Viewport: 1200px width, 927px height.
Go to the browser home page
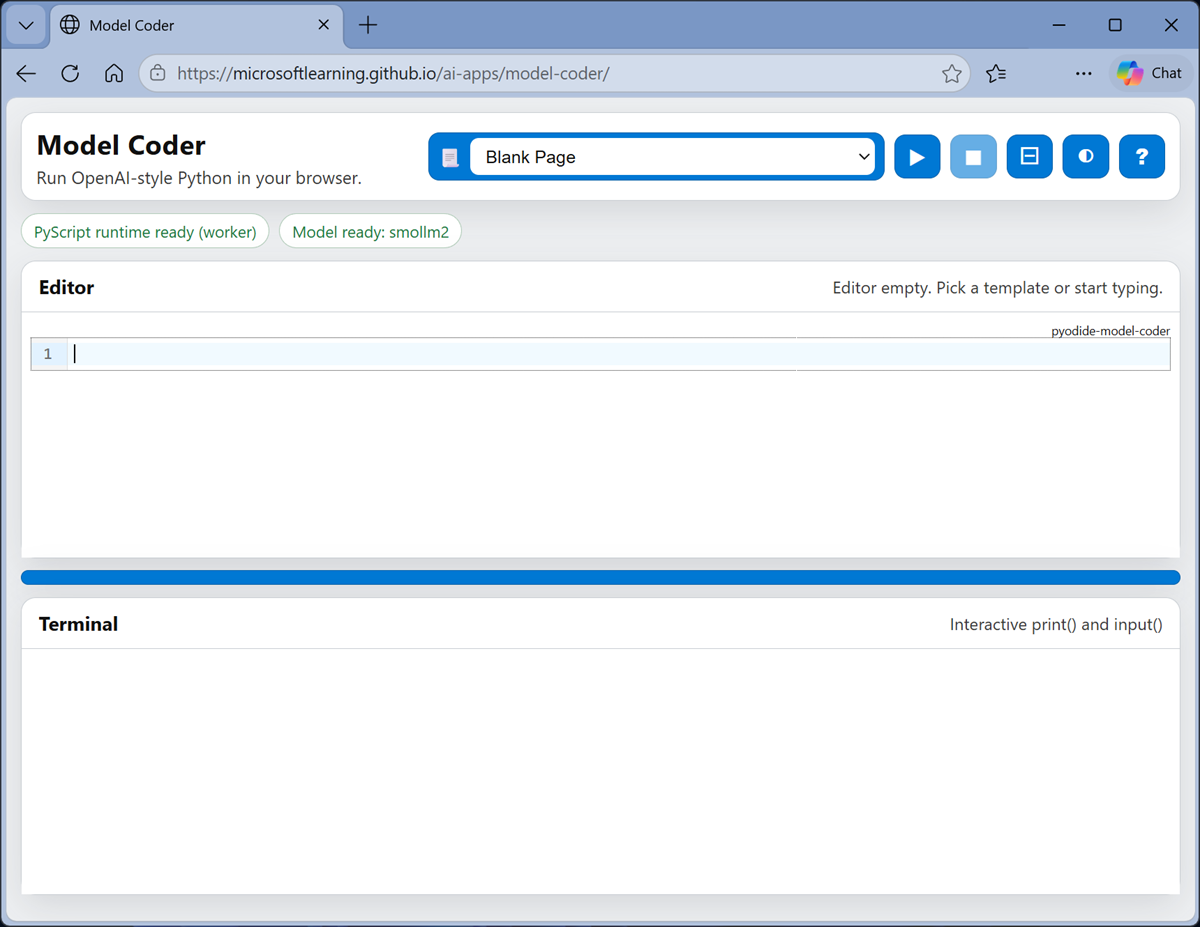coord(113,72)
